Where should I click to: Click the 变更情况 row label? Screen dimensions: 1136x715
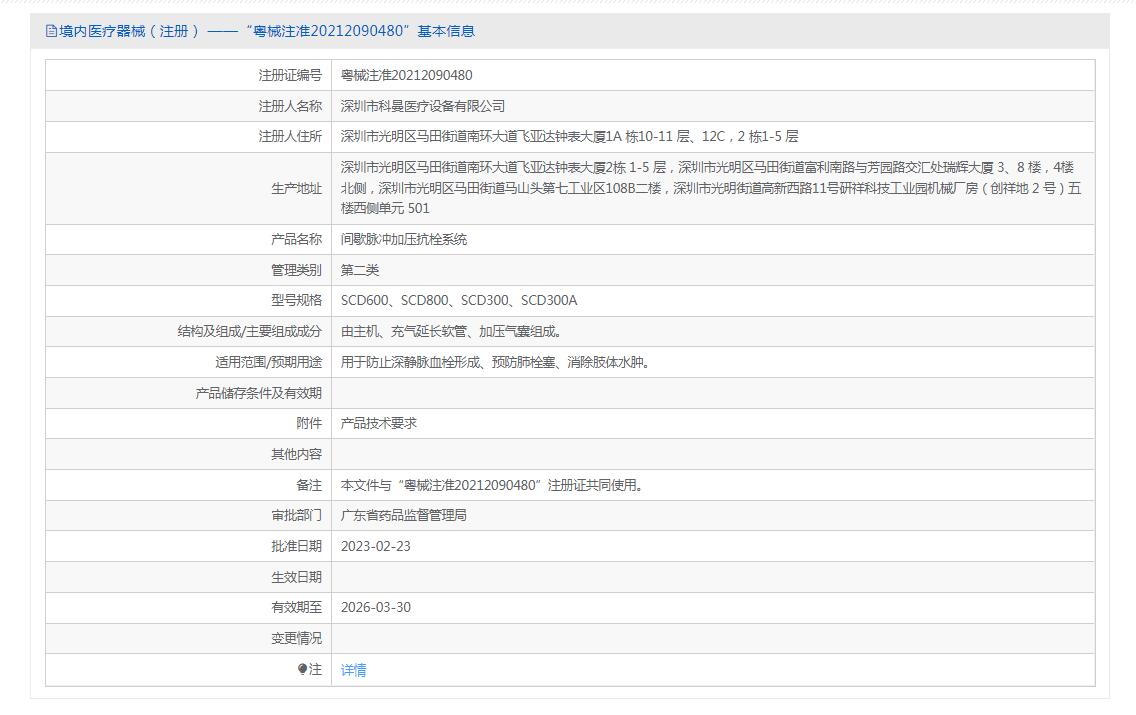pyautogui.click(x=296, y=639)
